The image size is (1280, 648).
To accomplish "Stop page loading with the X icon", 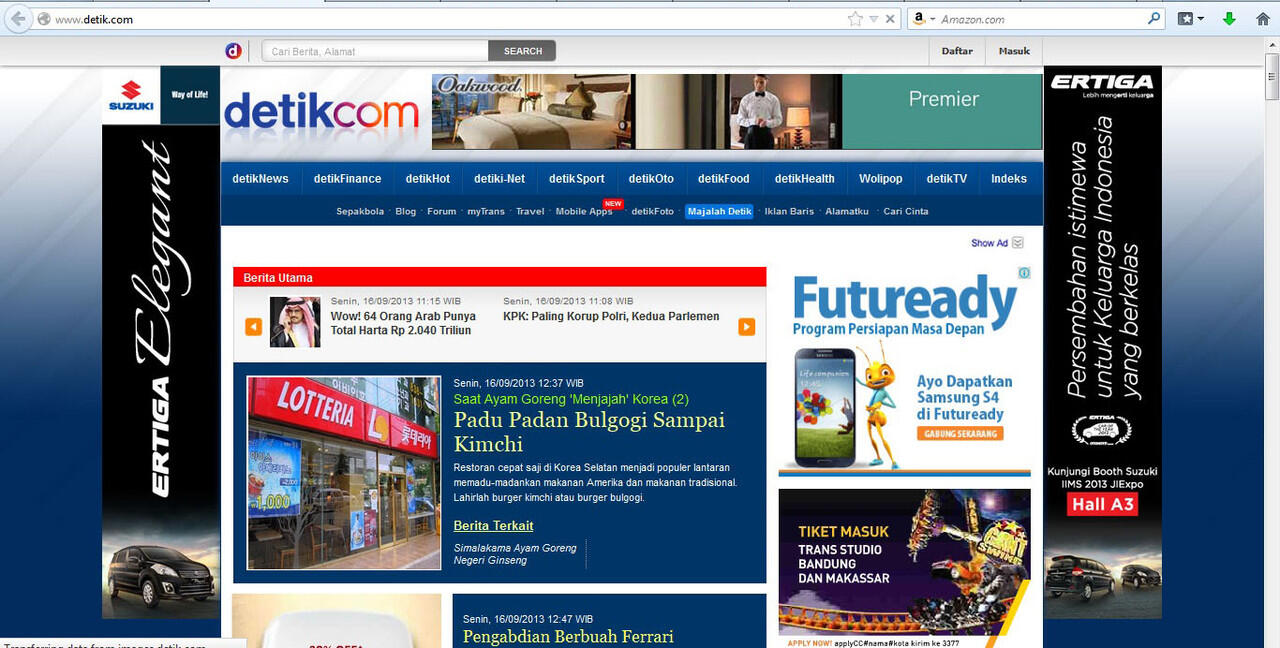I will (x=889, y=18).
